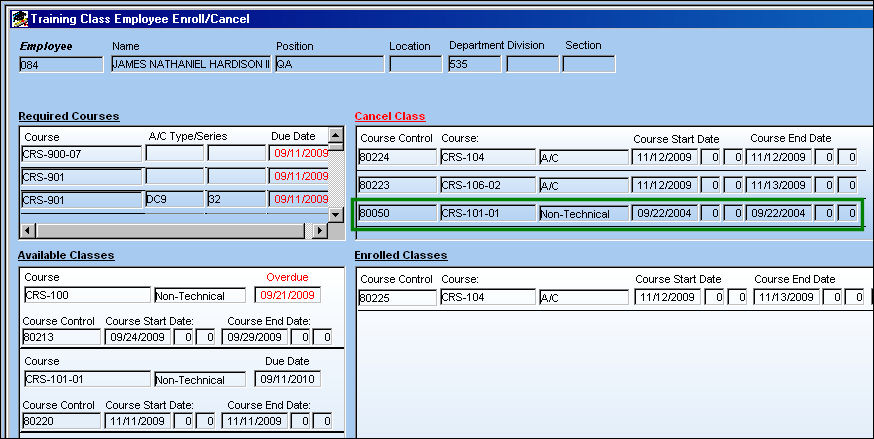Screen dimensions: 874x439
Task: Click the window title bar application icon
Action: (20, 18)
